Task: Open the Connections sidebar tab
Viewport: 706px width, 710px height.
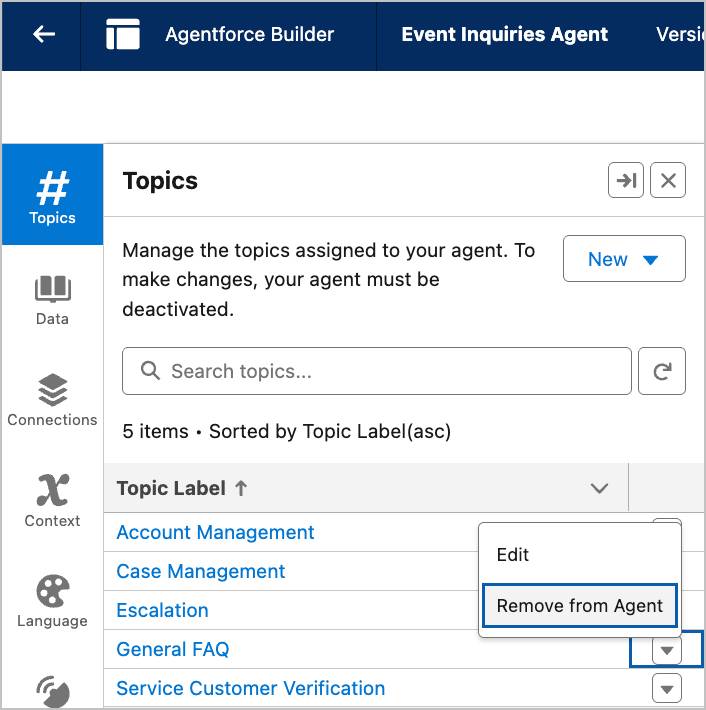Action: (x=53, y=401)
